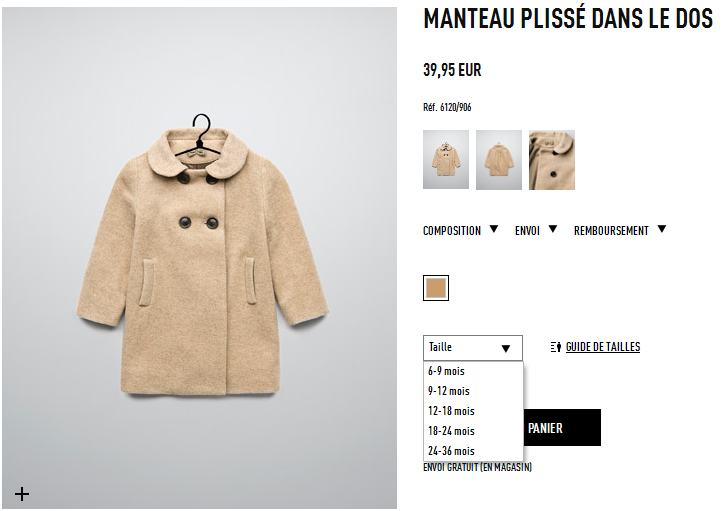Click the Composition down arrow icon
This screenshot has width=722, height=511.
point(494,229)
